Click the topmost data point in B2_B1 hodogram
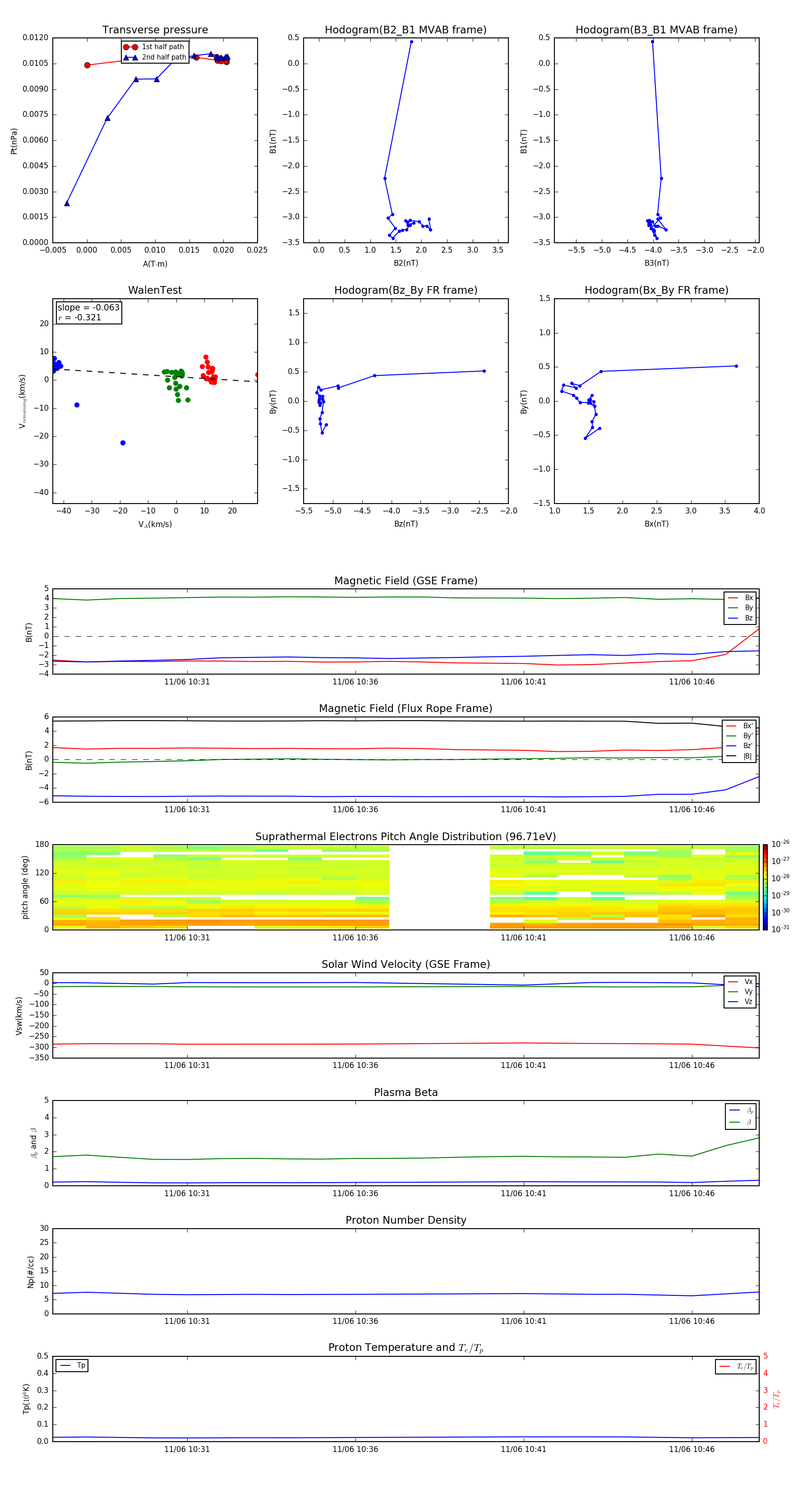Image resolution: width=812 pixels, height=1489 pixels. 411,42
